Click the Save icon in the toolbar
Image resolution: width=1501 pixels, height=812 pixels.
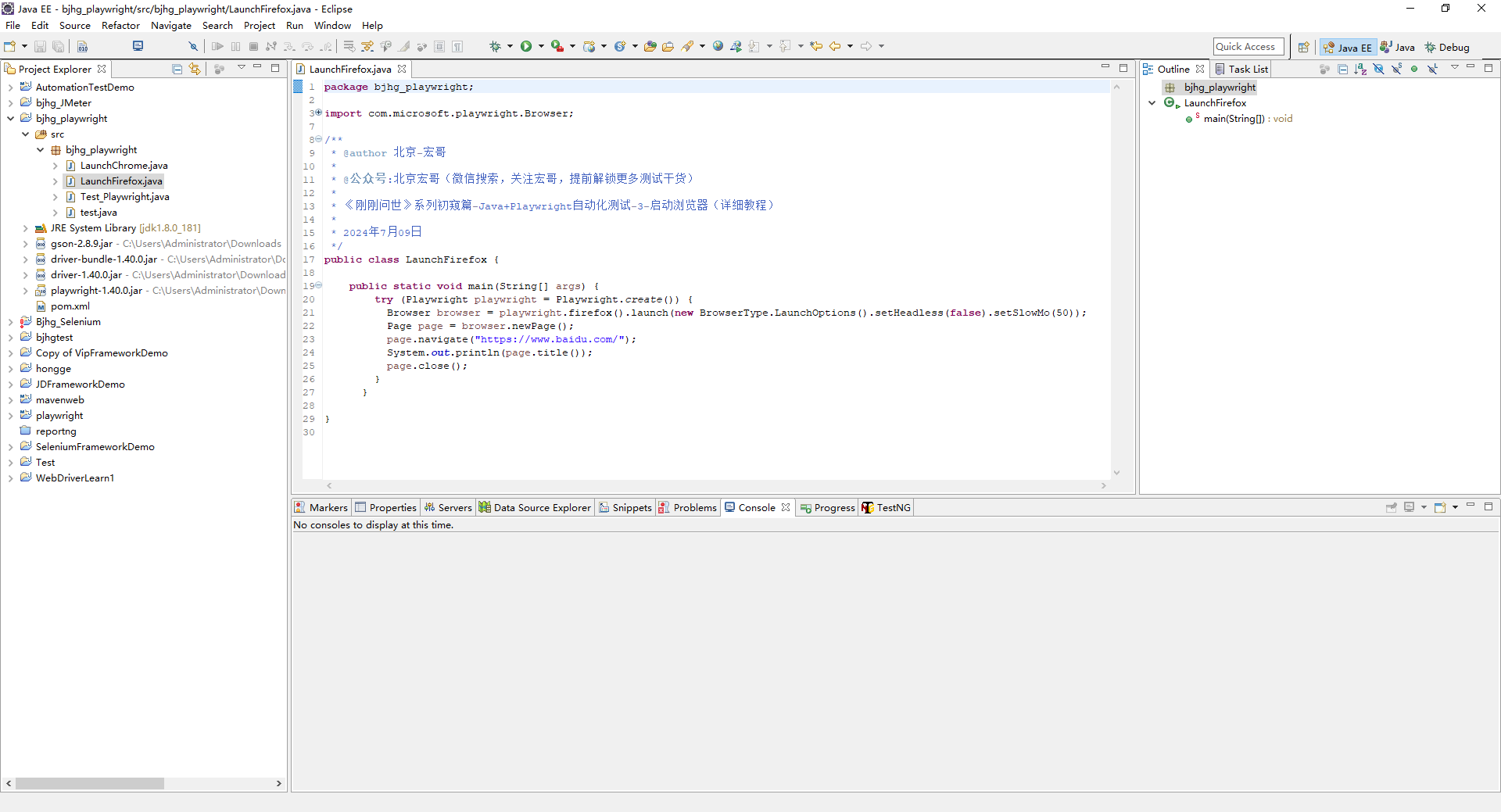coord(40,47)
